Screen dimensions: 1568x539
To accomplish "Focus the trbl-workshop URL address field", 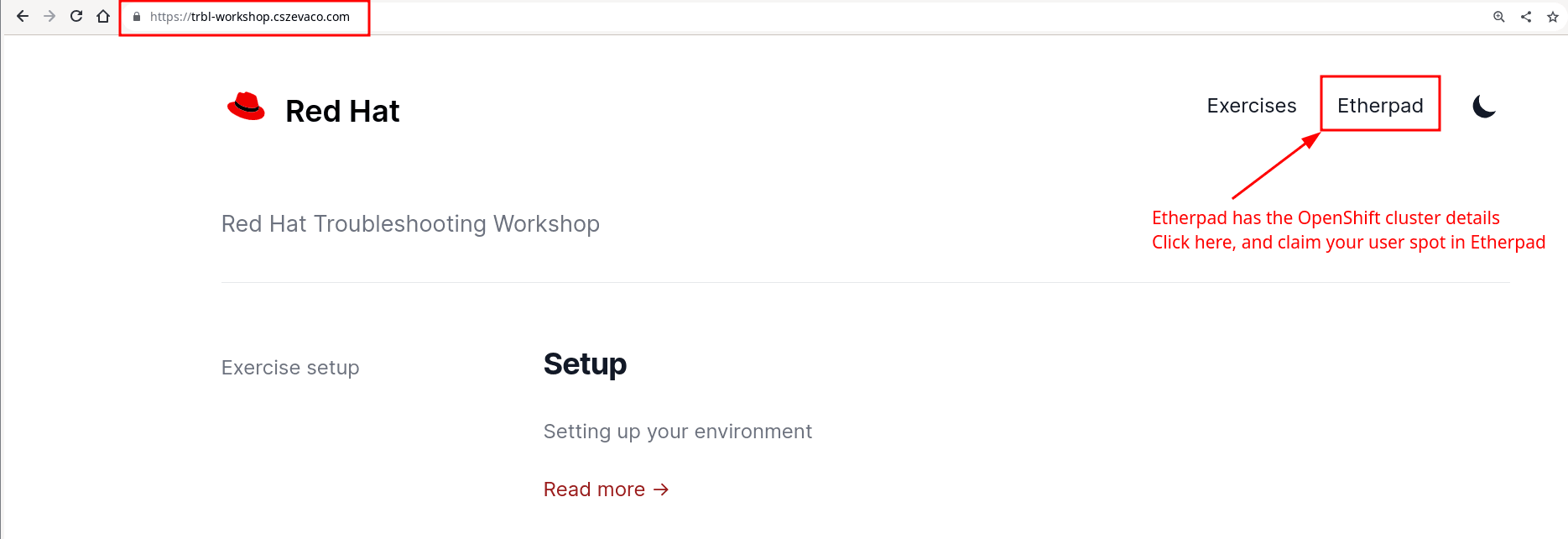I will tap(249, 17).
